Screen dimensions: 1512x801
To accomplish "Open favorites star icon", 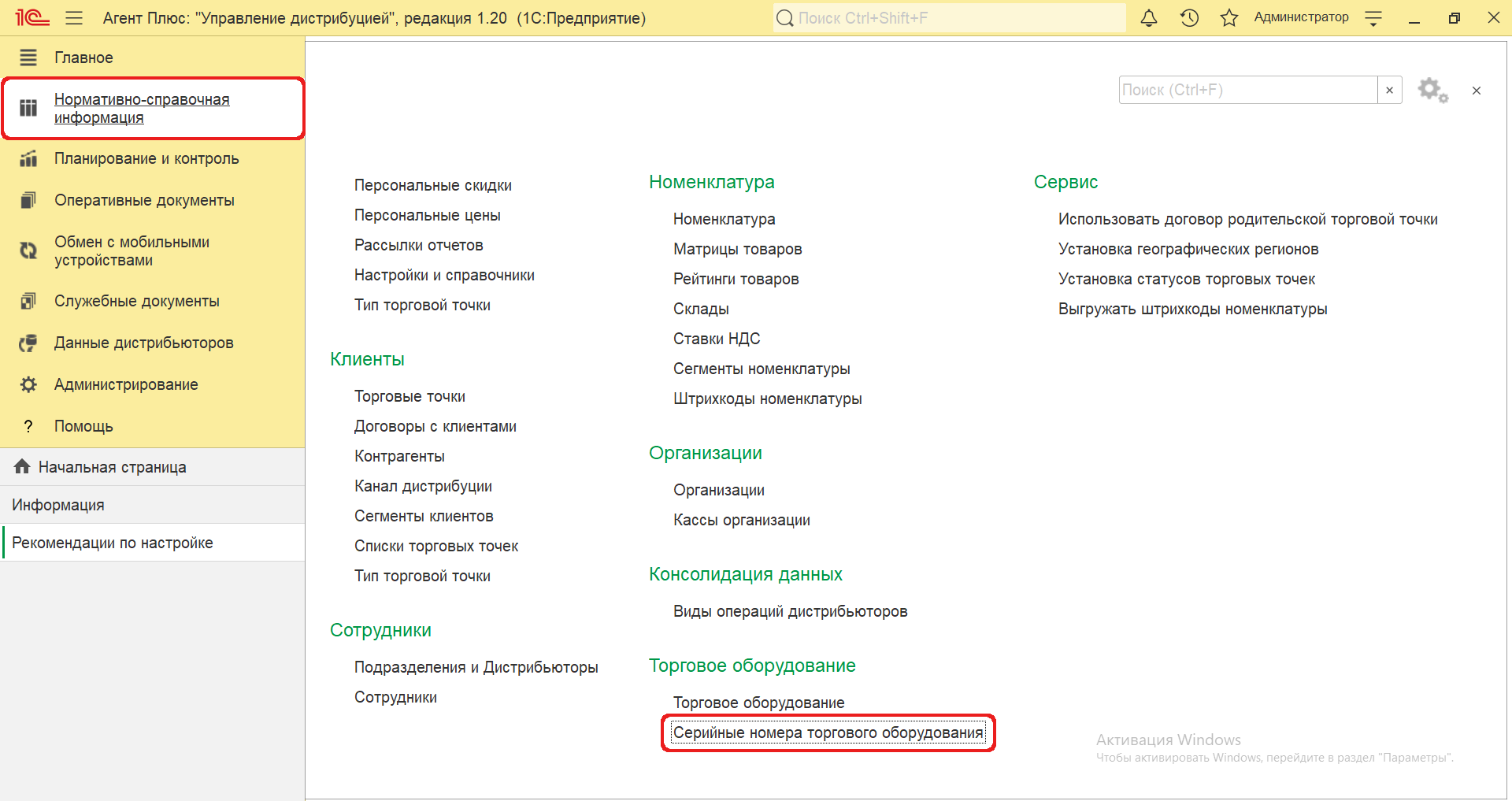I will (1229, 17).
